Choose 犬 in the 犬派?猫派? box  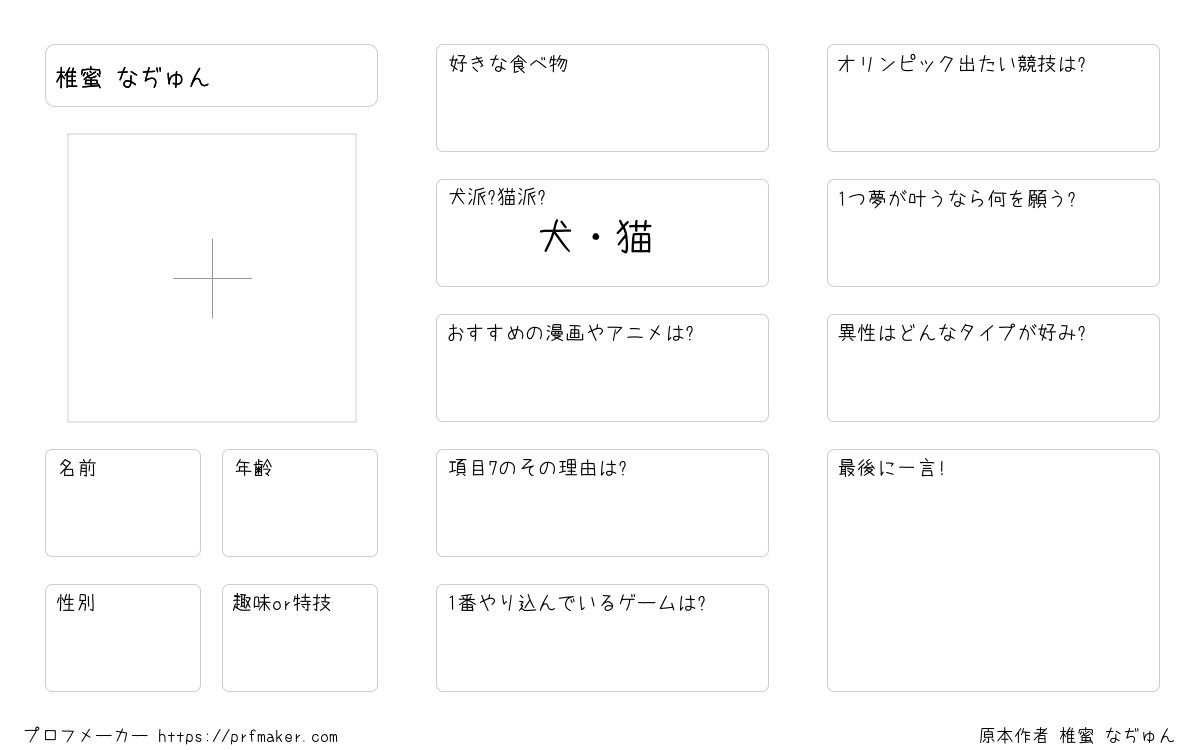(556, 238)
